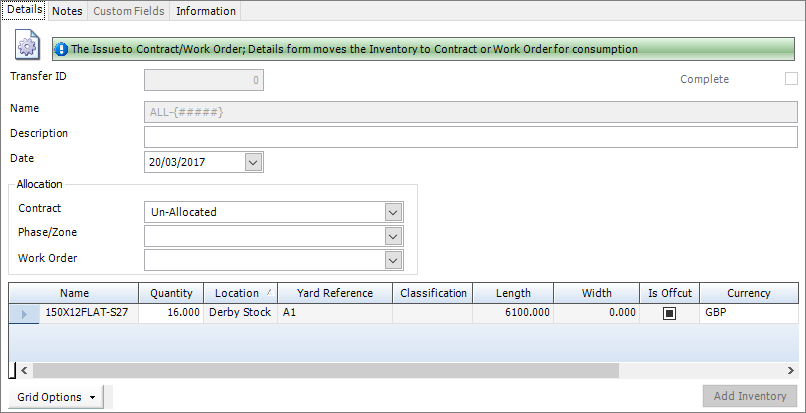Click the blue info icon in banner
Image resolution: width=806 pixels, height=413 pixels.
click(x=61, y=48)
